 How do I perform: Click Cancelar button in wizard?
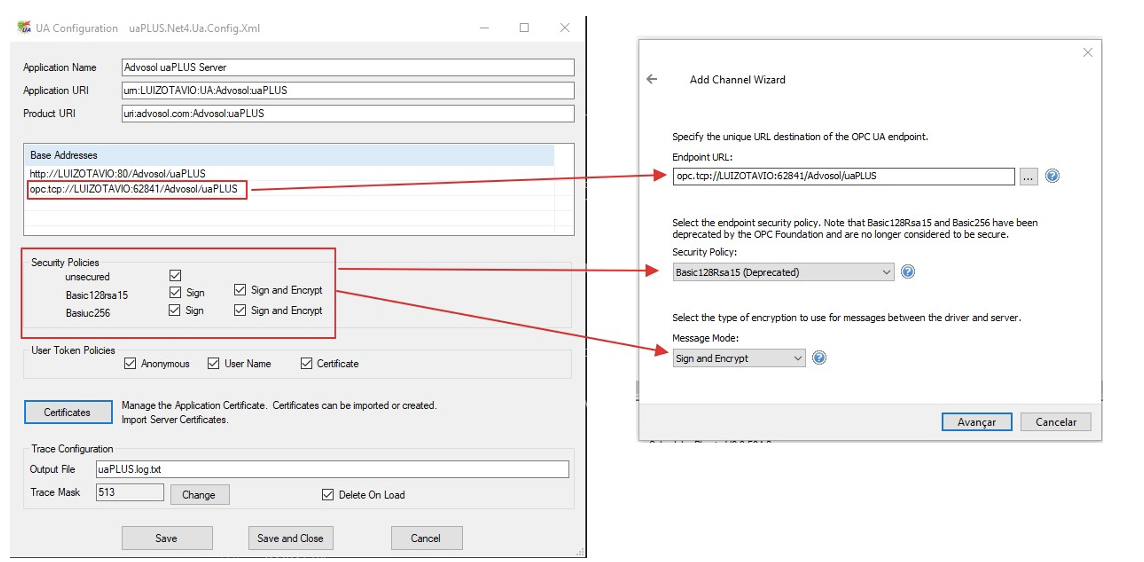pyautogui.click(x=1055, y=422)
